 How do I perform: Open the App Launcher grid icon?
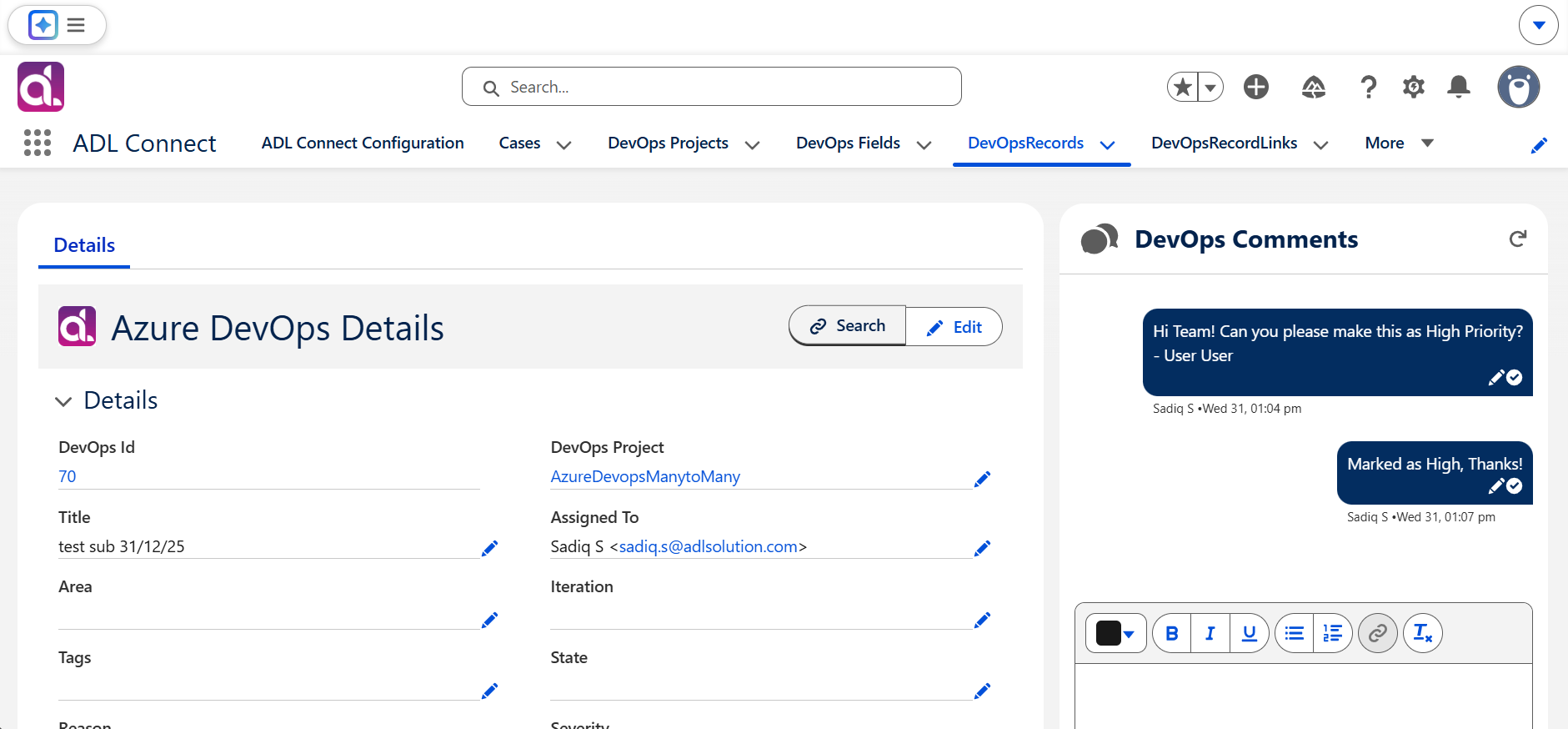[38, 143]
